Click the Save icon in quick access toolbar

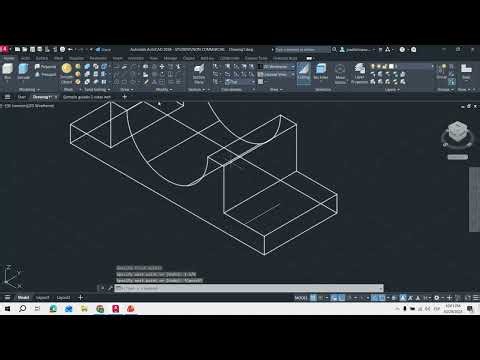(32, 49)
